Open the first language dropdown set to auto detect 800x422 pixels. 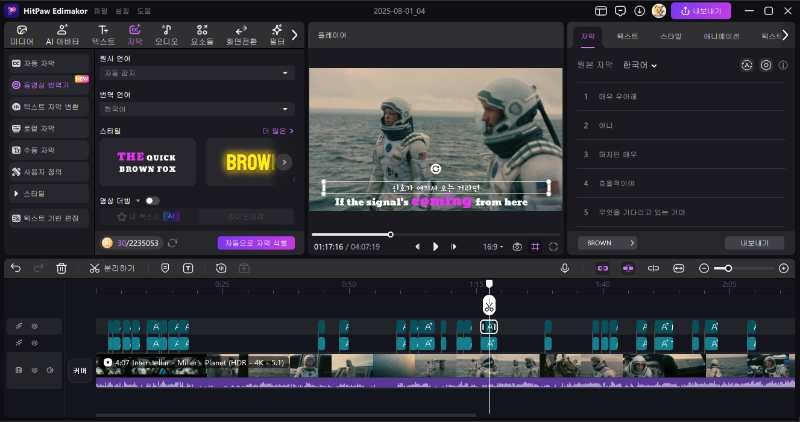[x=196, y=73]
